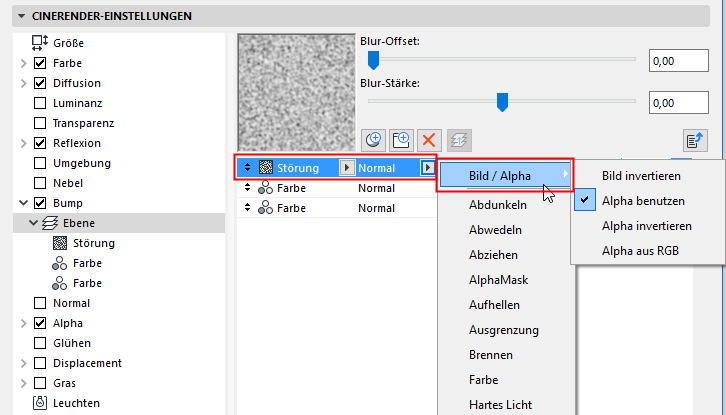Expand the Alpha tree node
This screenshot has height=415, width=726.
click(x=24, y=323)
